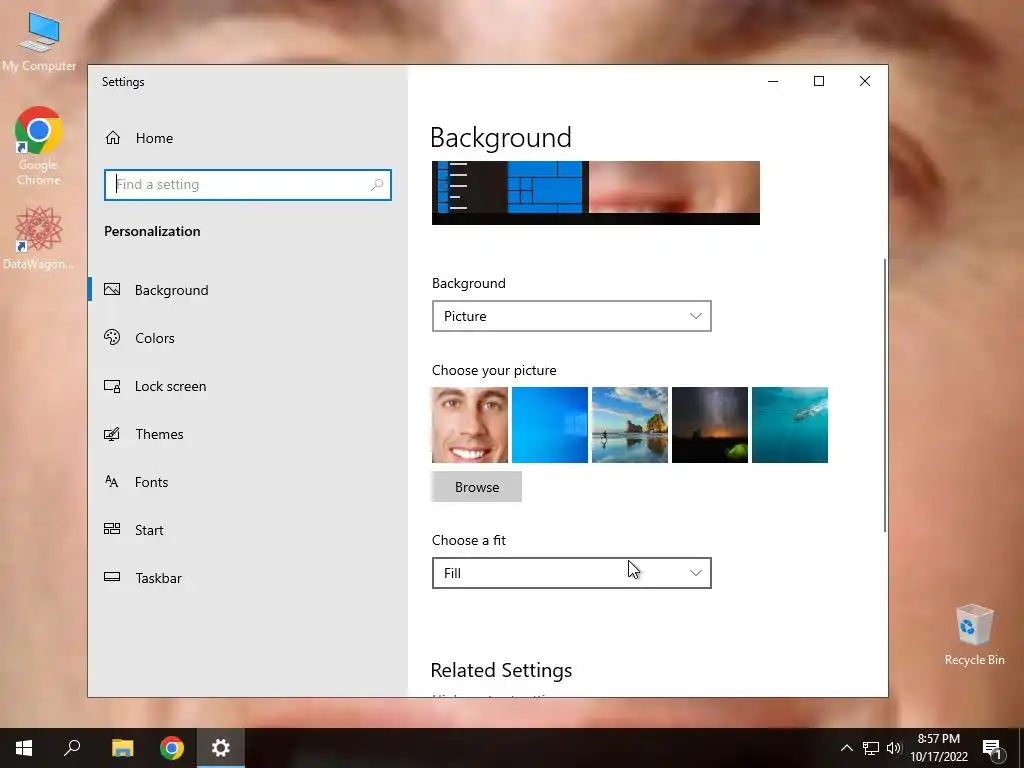The width and height of the screenshot is (1024, 768).
Task: Choose the blue Windows logo wallpaper thumbnail
Action: 550,425
